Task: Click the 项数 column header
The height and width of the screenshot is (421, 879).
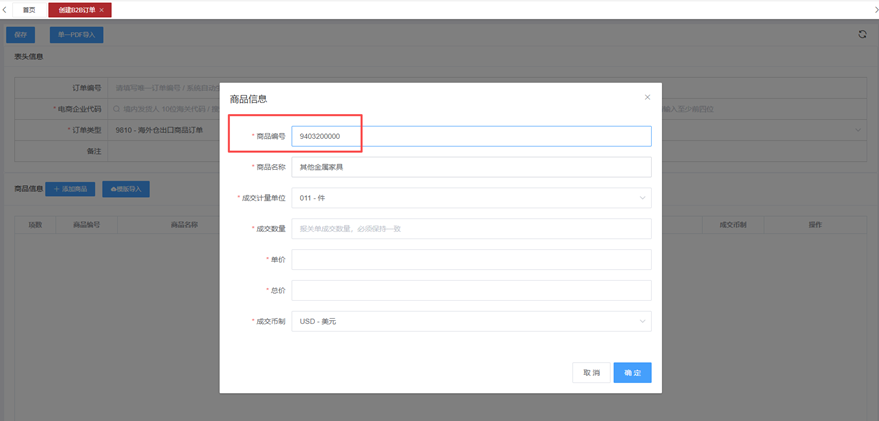Action: tap(35, 225)
